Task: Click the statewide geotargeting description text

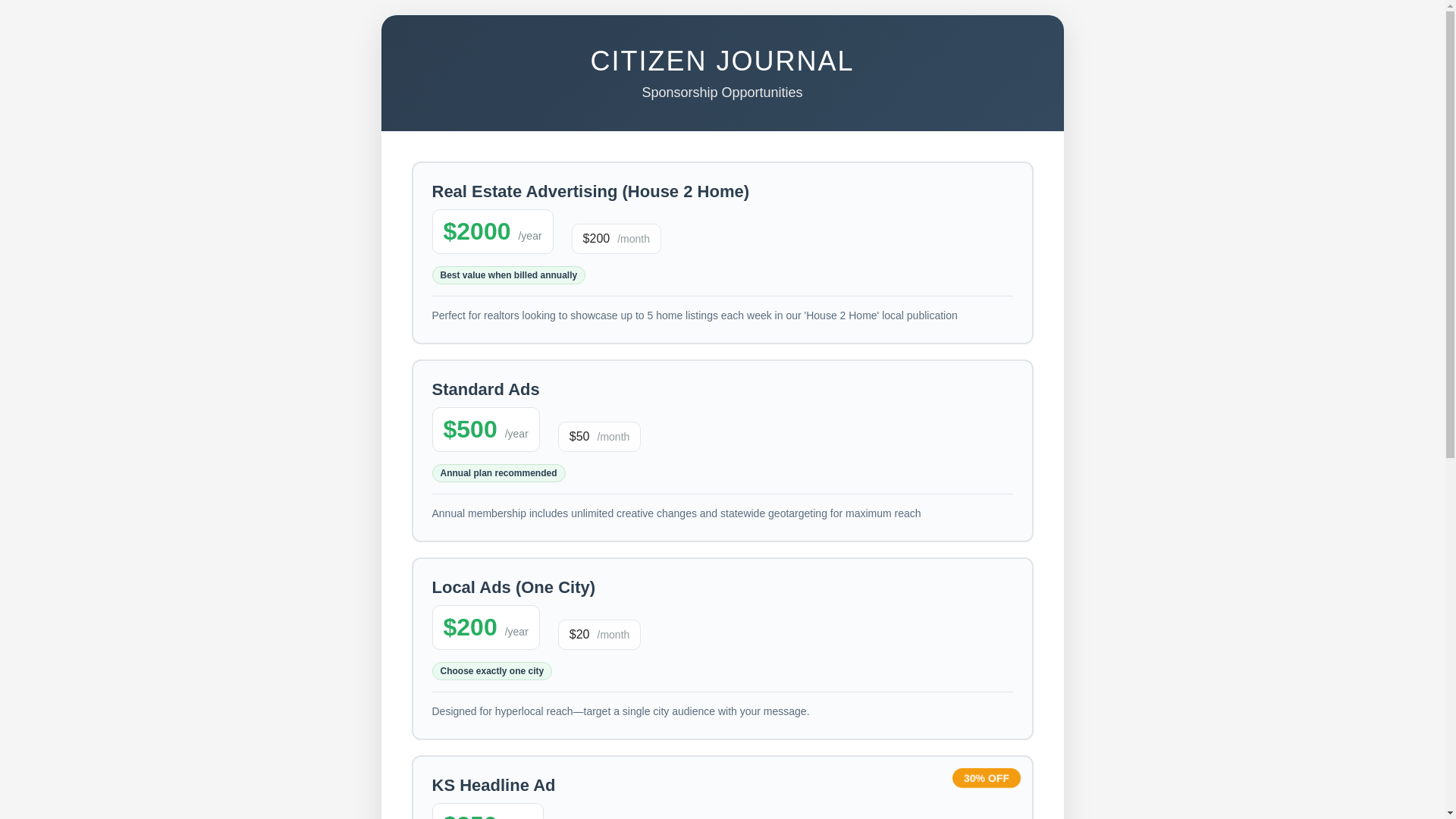Action: [676, 513]
